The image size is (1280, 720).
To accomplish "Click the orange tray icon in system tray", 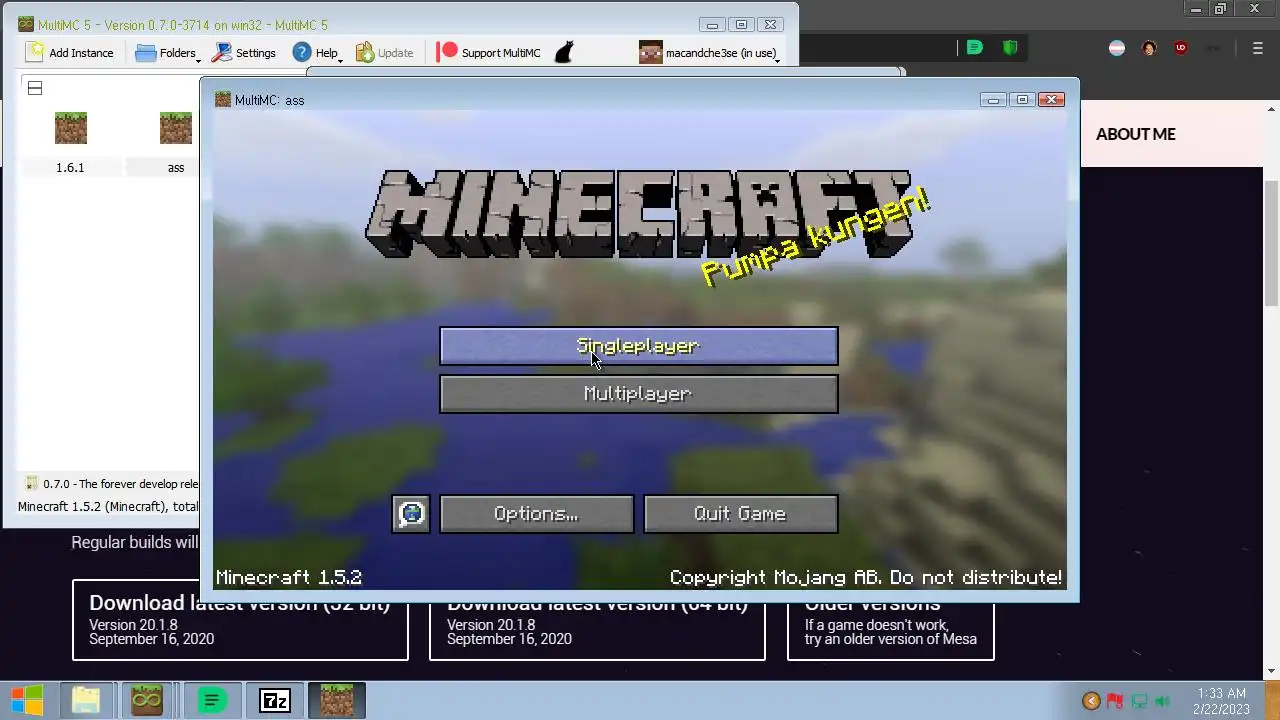I will (x=1091, y=702).
